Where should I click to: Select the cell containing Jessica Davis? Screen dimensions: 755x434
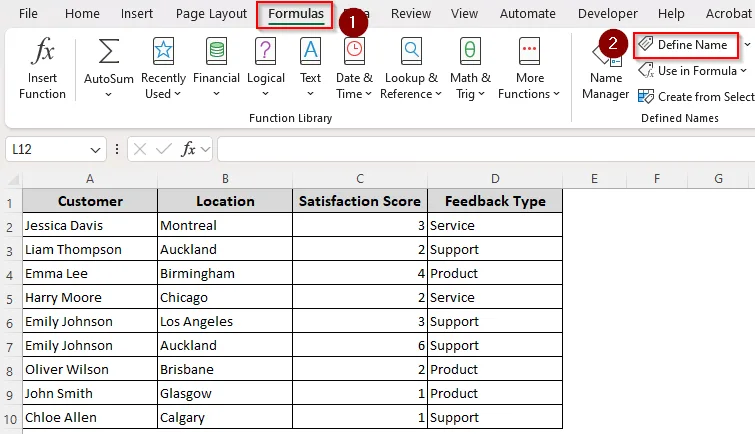point(90,225)
